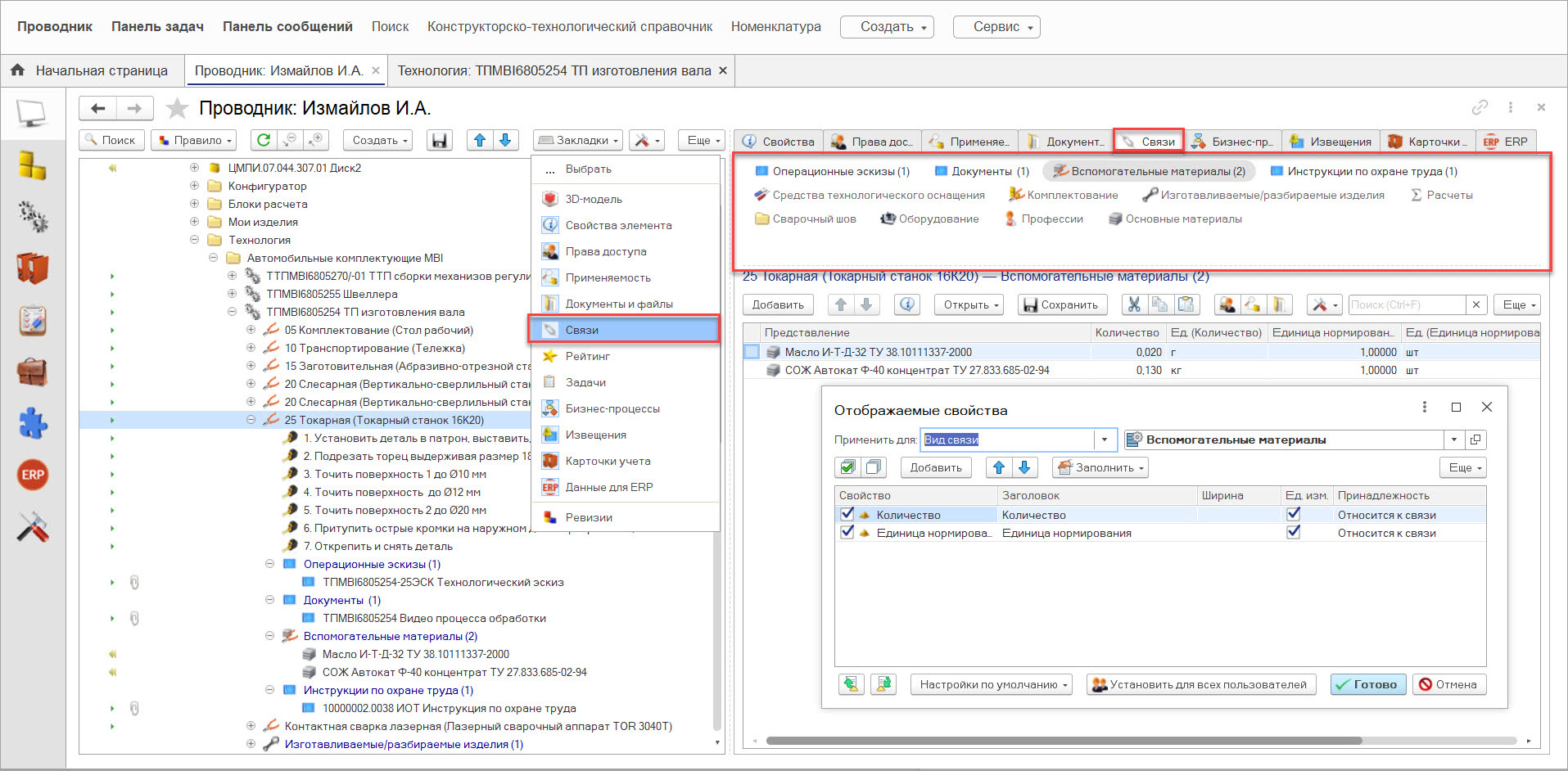Tick the selection box of Масло И-Т-Д-32 row

(752, 352)
